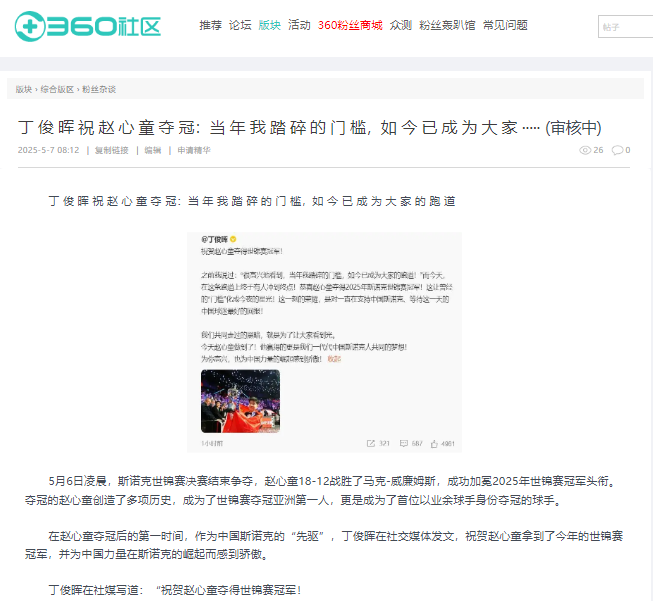
Task: Click the verified badge next to @丁俊晖
Action: pos(233,239)
